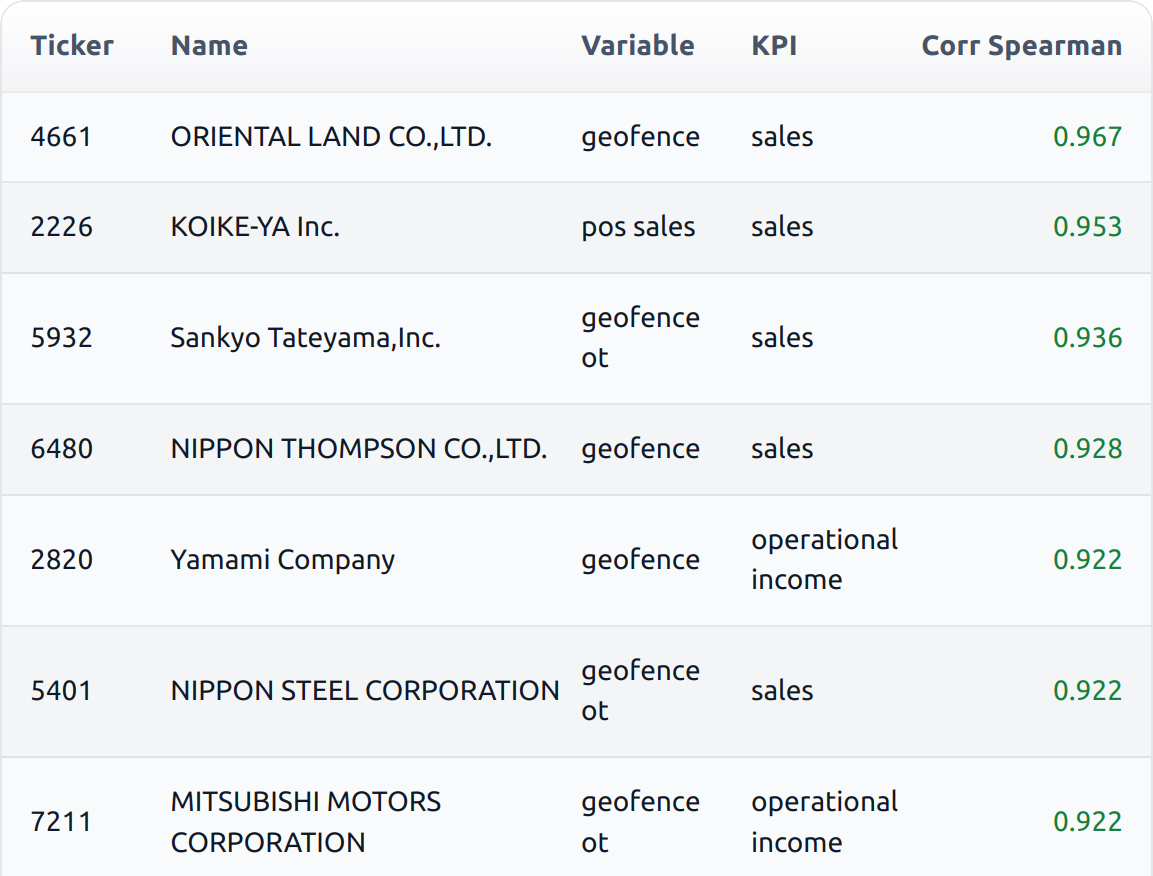Click the geofence variable for ticker 6480

[639, 449]
